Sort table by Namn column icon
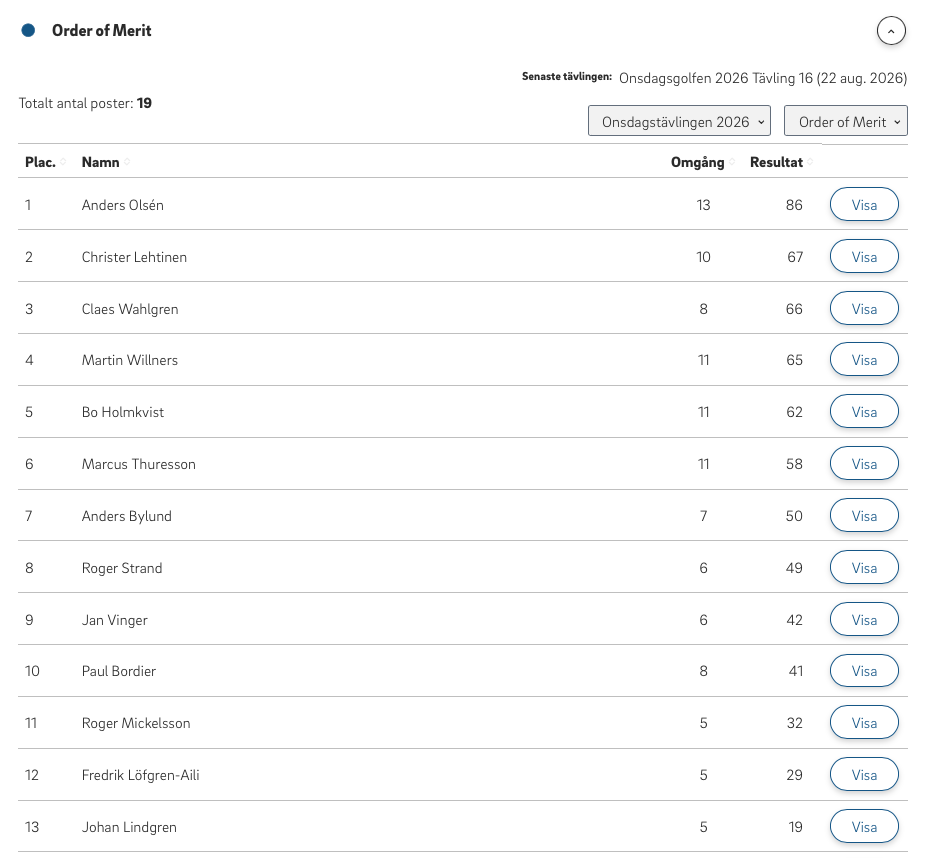 click(x=127, y=162)
